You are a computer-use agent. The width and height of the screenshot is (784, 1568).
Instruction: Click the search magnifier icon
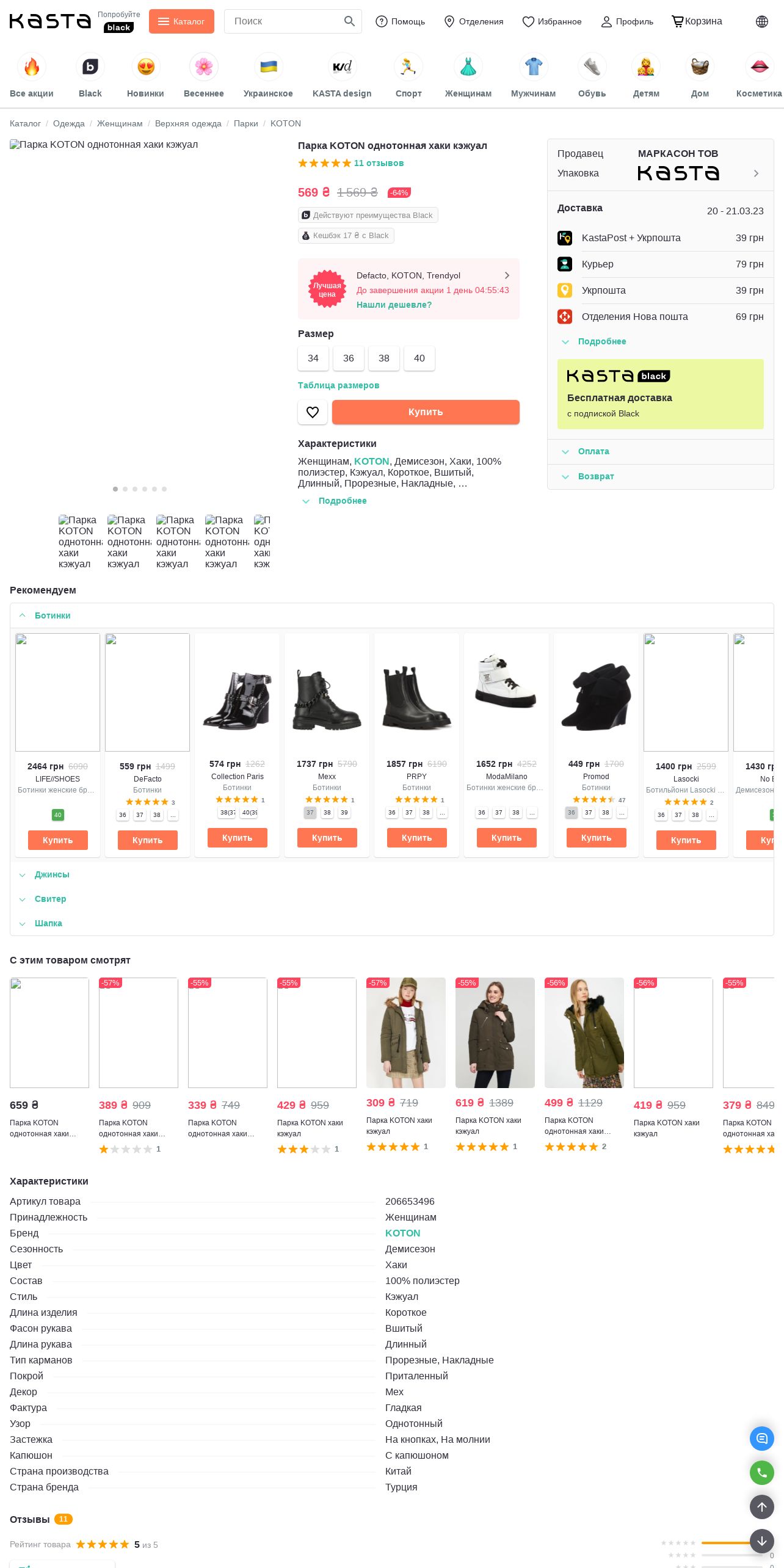pos(349,21)
